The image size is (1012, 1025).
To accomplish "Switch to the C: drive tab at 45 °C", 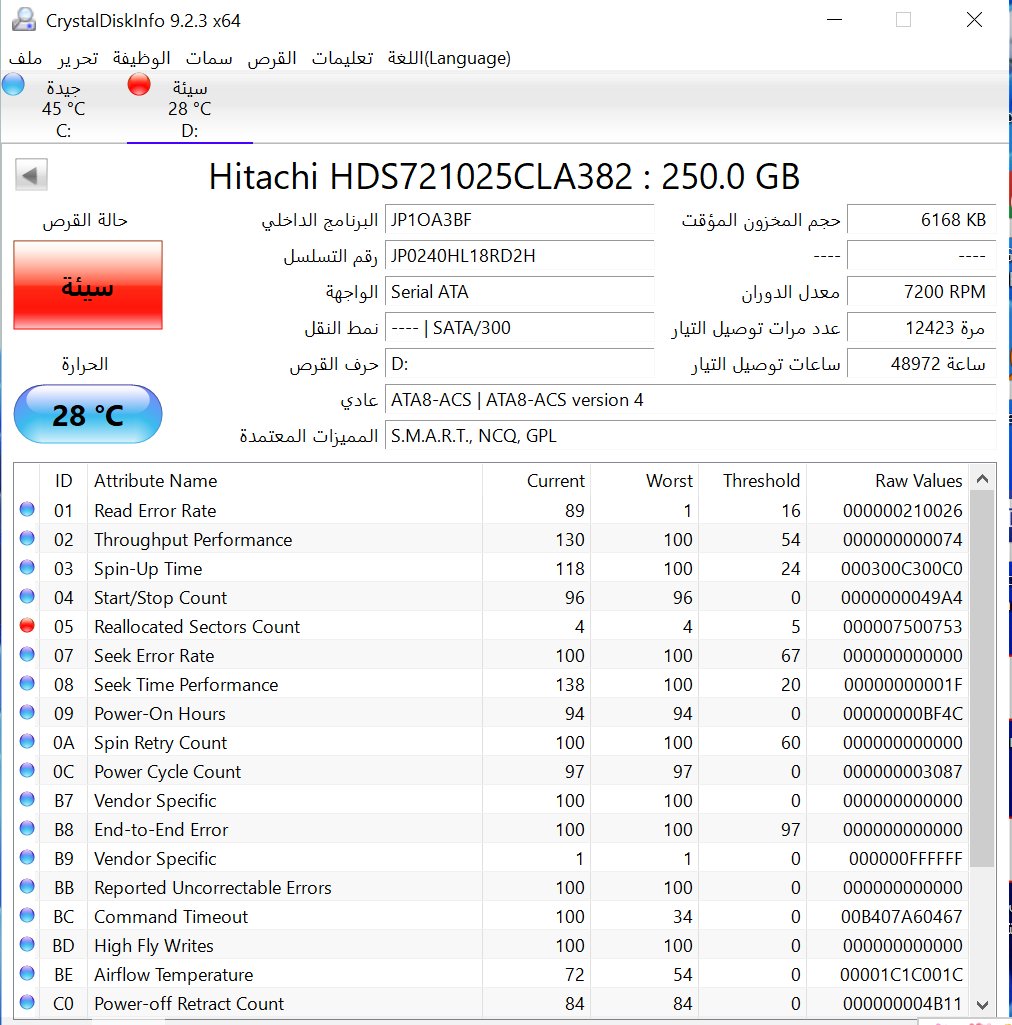I will [x=63, y=108].
